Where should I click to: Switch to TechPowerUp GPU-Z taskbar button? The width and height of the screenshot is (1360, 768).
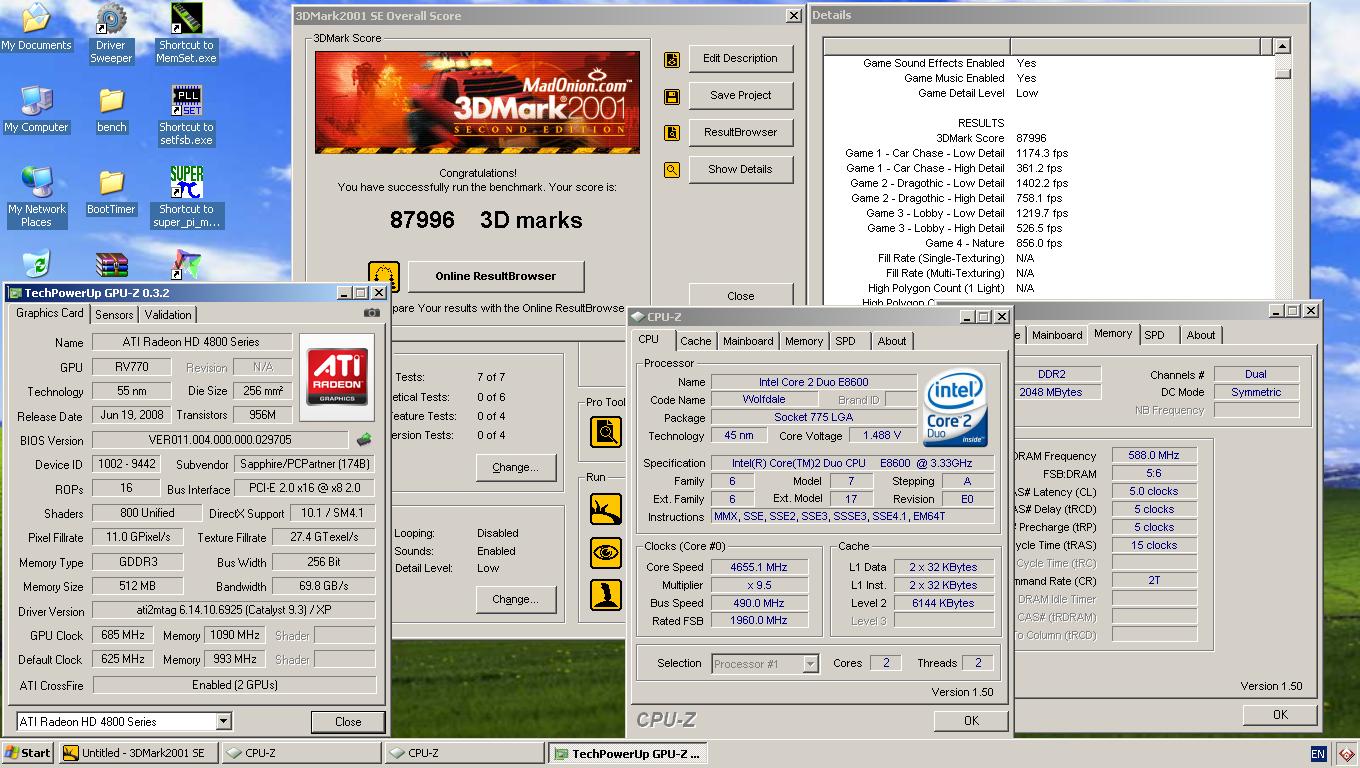(629, 754)
